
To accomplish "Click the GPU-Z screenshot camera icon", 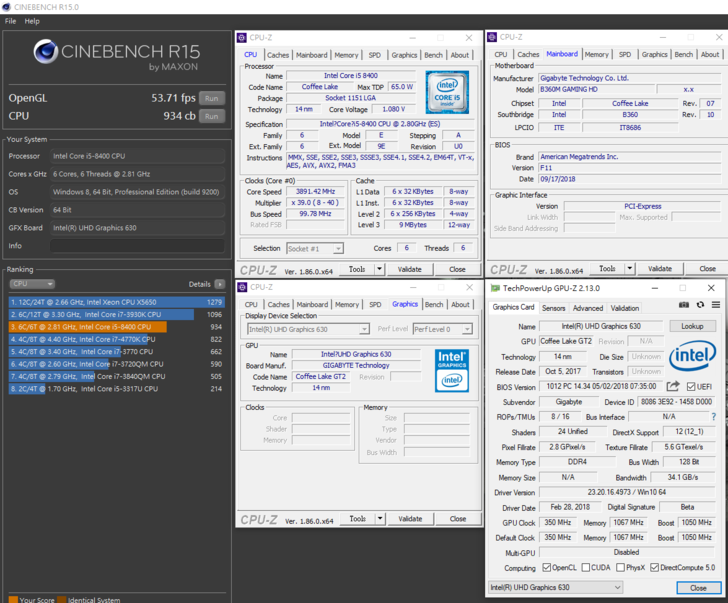I will point(684,304).
